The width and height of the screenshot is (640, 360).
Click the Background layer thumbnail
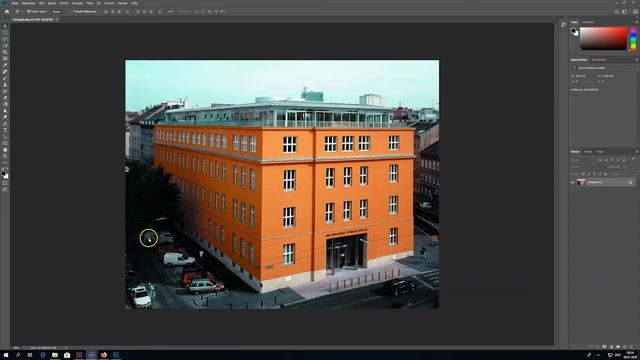tap(581, 182)
